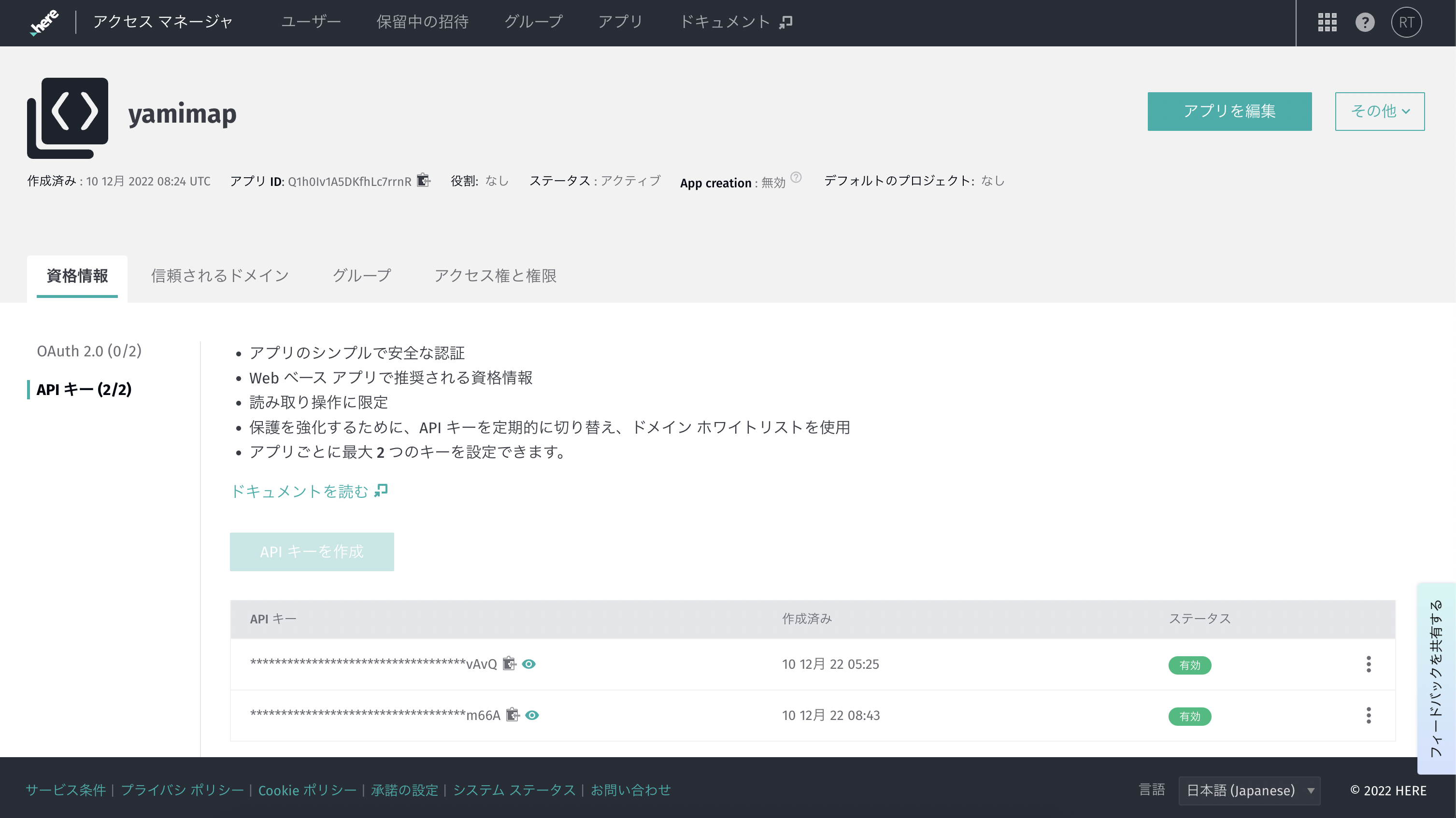Copy the m66A API key to clipboard
1456x818 pixels.
click(513, 715)
